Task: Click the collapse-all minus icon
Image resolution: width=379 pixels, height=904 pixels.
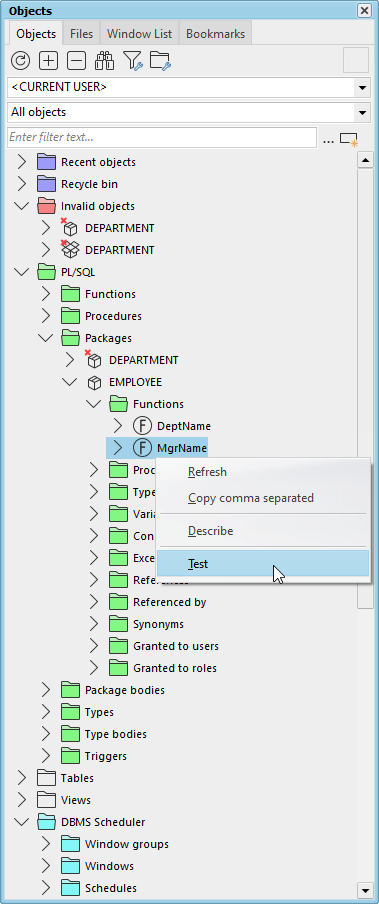Action: click(77, 61)
